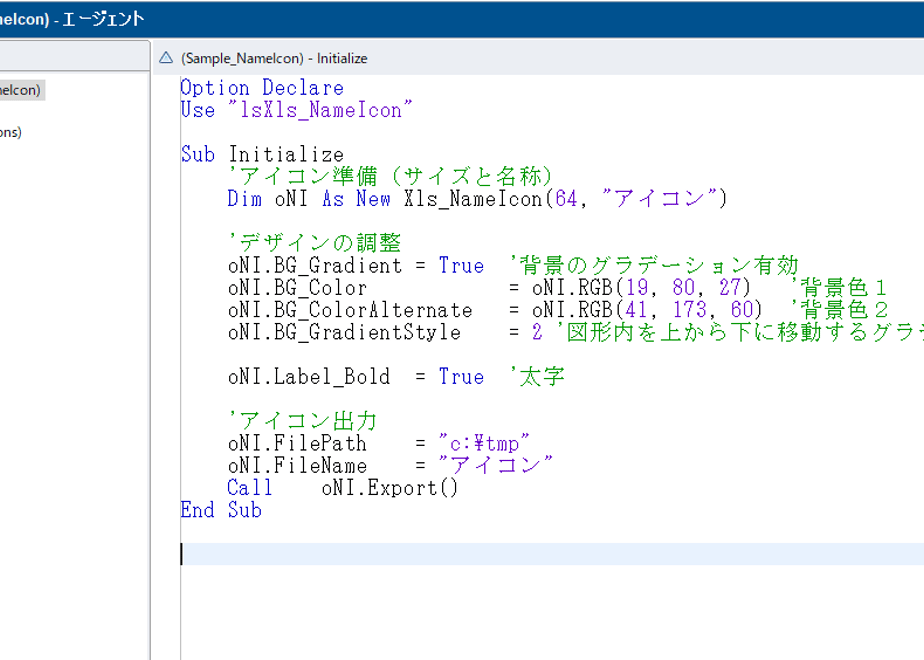The height and width of the screenshot is (660, 924).
Task: Click the 'oNI.BG_Gradient = True' line
Action: pos(355,265)
